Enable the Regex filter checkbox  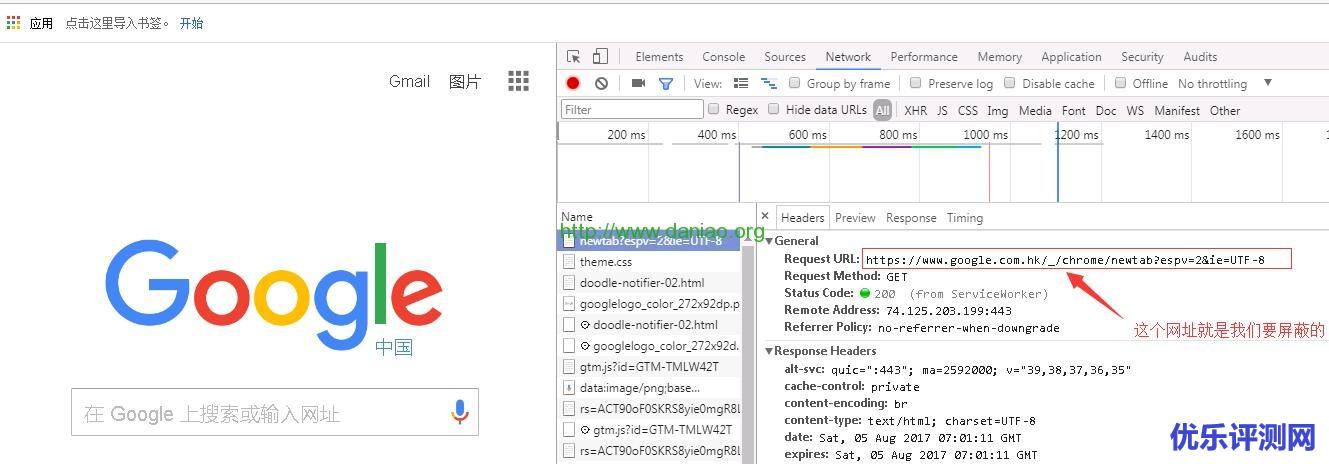tap(714, 109)
